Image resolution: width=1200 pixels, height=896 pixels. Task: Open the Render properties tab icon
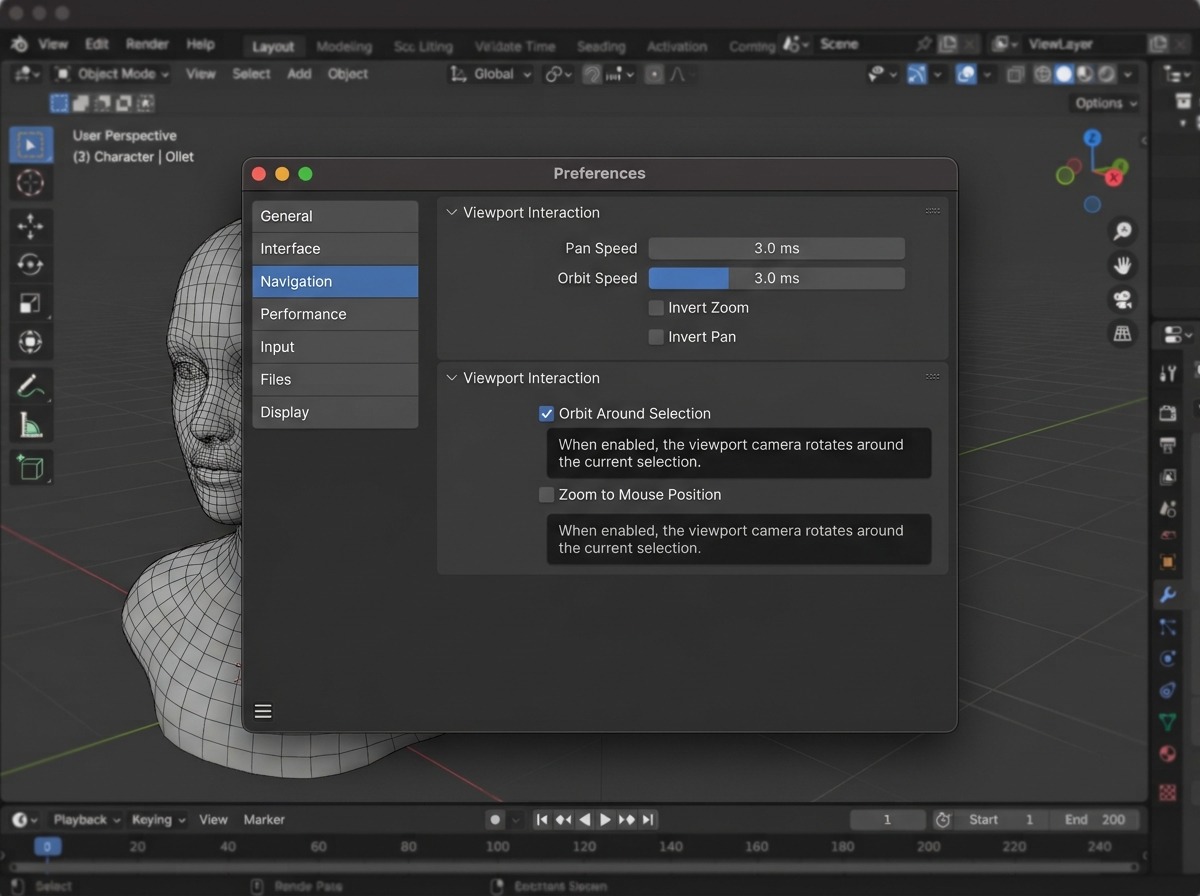(x=1168, y=413)
